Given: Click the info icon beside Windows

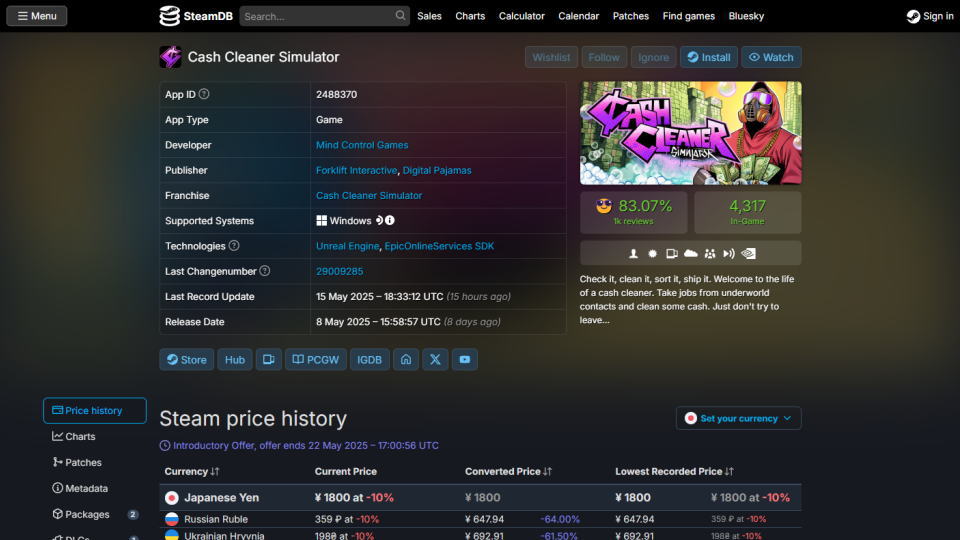Looking at the screenshot, I should pos(390,220).
